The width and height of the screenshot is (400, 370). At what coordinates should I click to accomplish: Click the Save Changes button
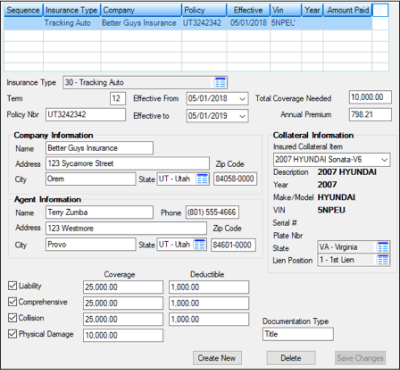(x=360, y=358)
